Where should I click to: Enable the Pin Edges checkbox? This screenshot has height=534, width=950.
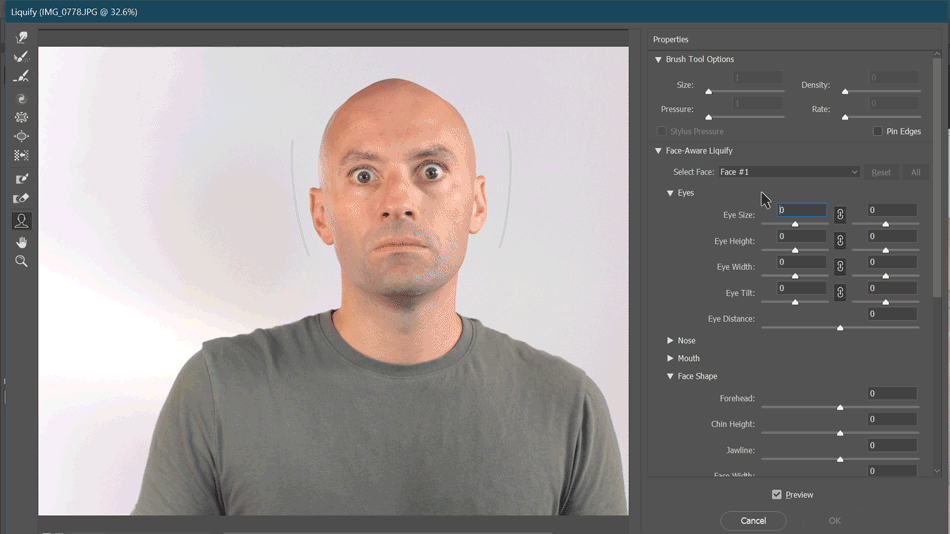(x=877, y=131)
